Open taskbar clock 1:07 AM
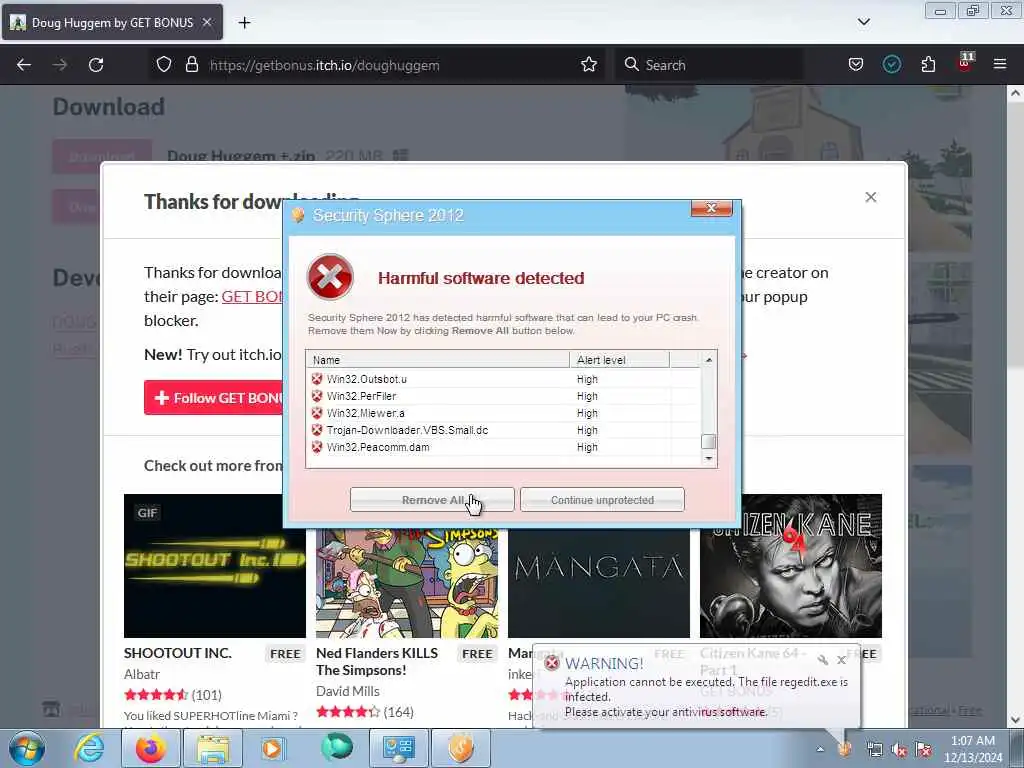 [x=973, y=749]
